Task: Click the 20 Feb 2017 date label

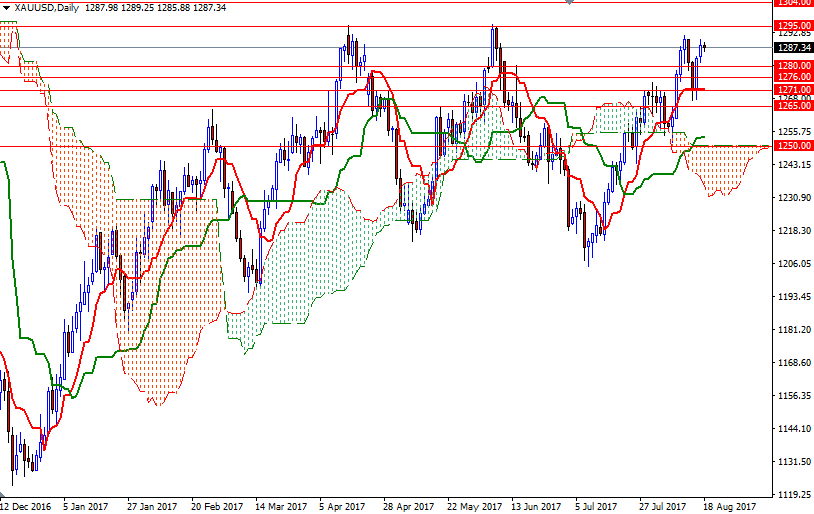Action: 217,507
